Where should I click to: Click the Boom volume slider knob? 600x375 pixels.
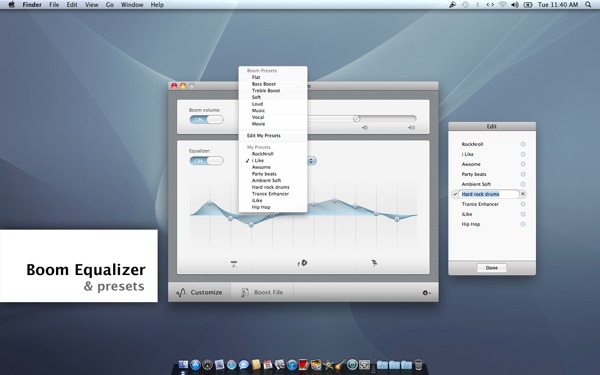356,119
